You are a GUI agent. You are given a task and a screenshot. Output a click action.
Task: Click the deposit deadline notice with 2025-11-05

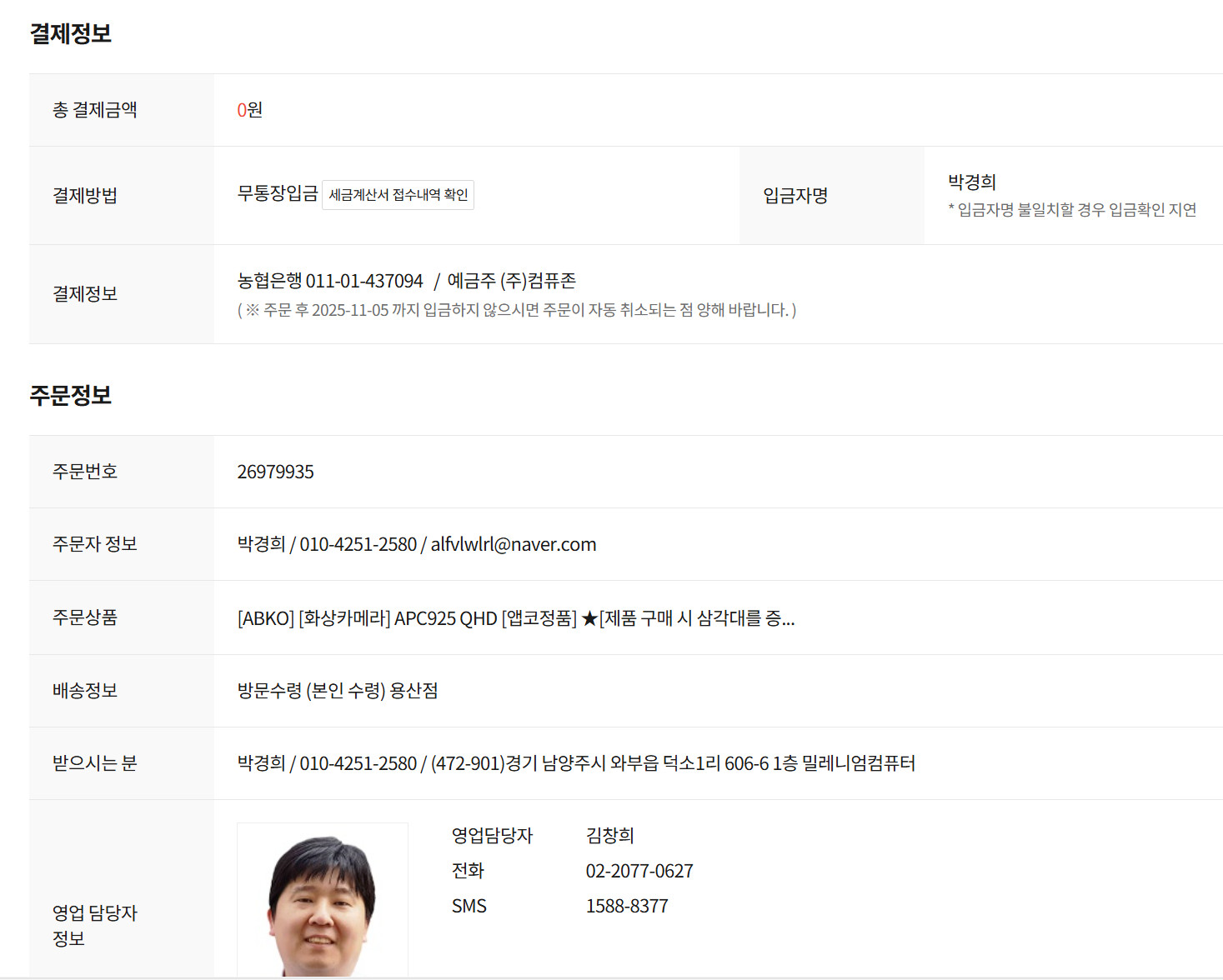pyautogui.click(x=516, y=311)
